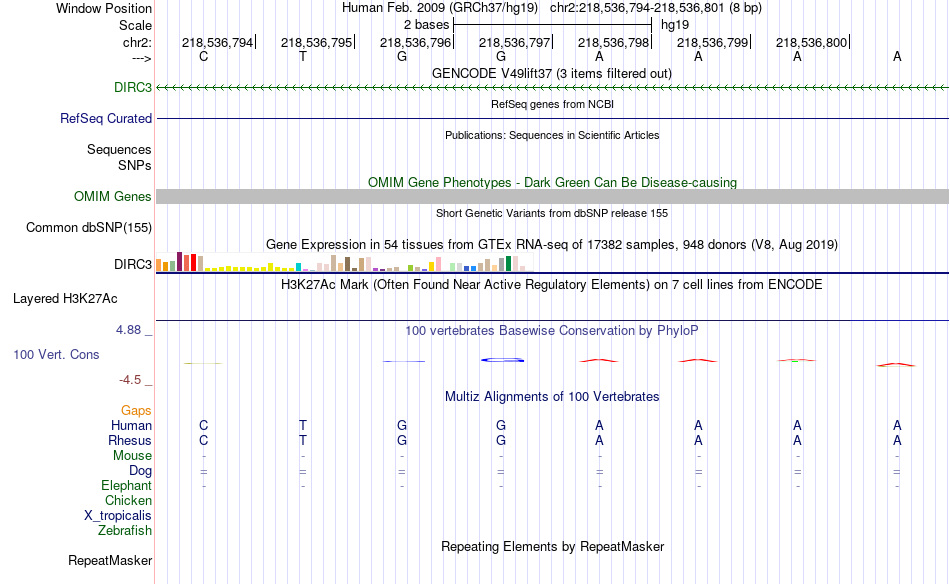Image resolution: width=950 pixels, height=584 pixels.
Task: Click the 'RefSeq Curated' track label
Action: (106, 118)
